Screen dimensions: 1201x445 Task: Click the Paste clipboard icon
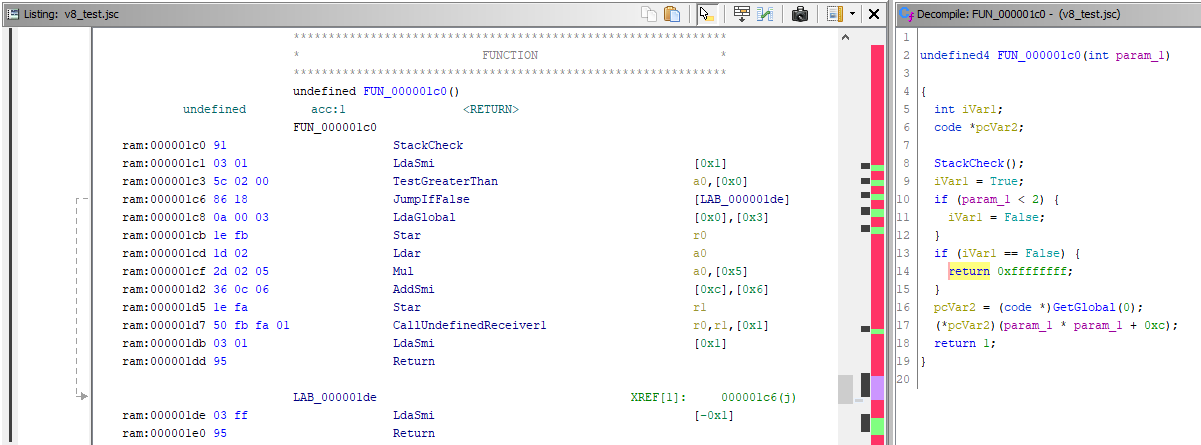pyautogui.click(x=673, y=14)
